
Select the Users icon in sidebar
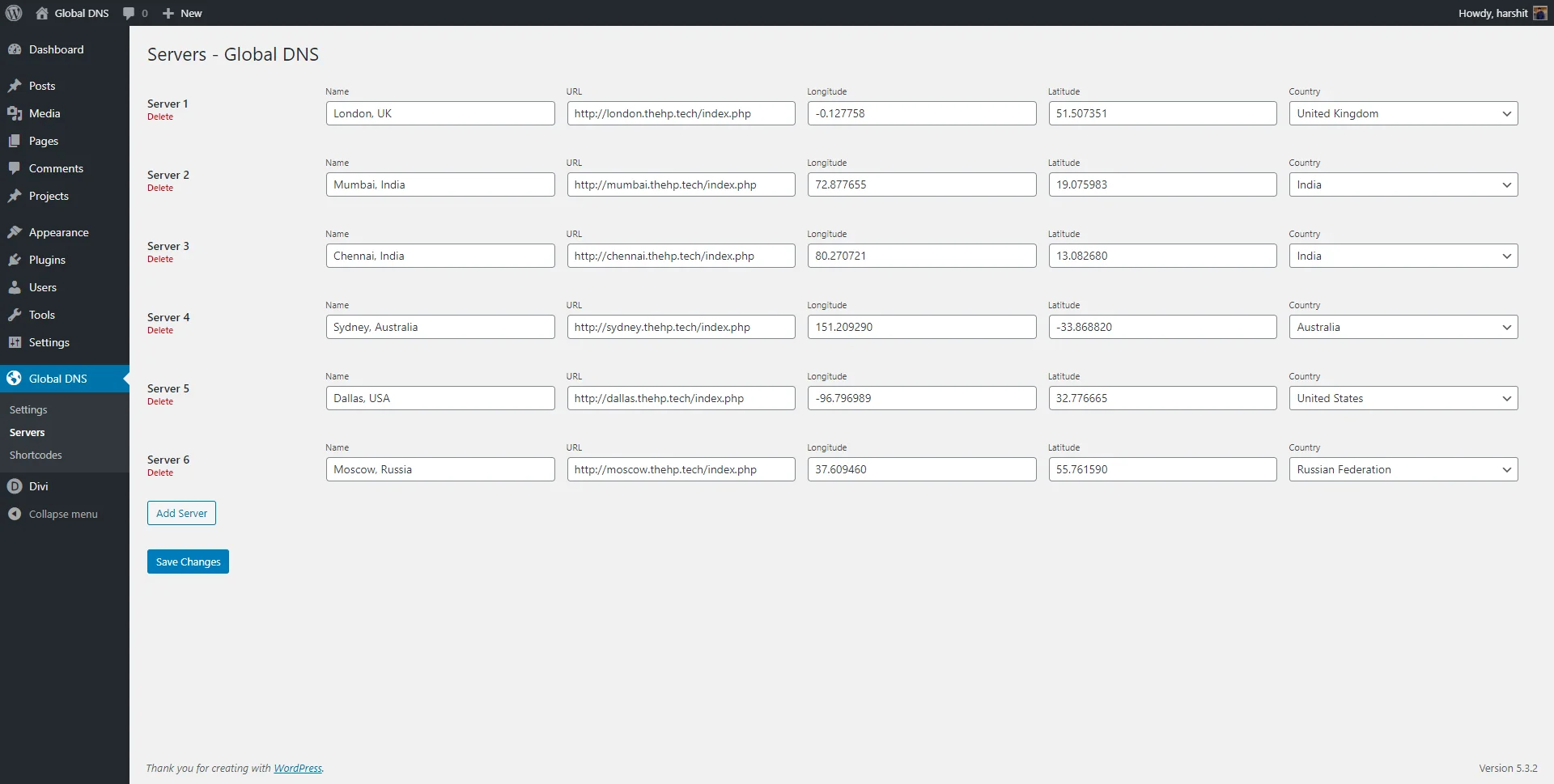(x=14, y=287)
